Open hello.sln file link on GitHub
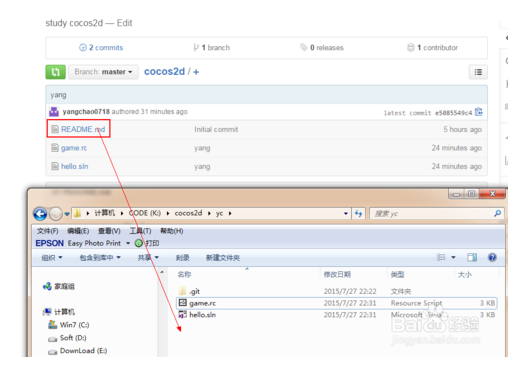 [74, 166]
